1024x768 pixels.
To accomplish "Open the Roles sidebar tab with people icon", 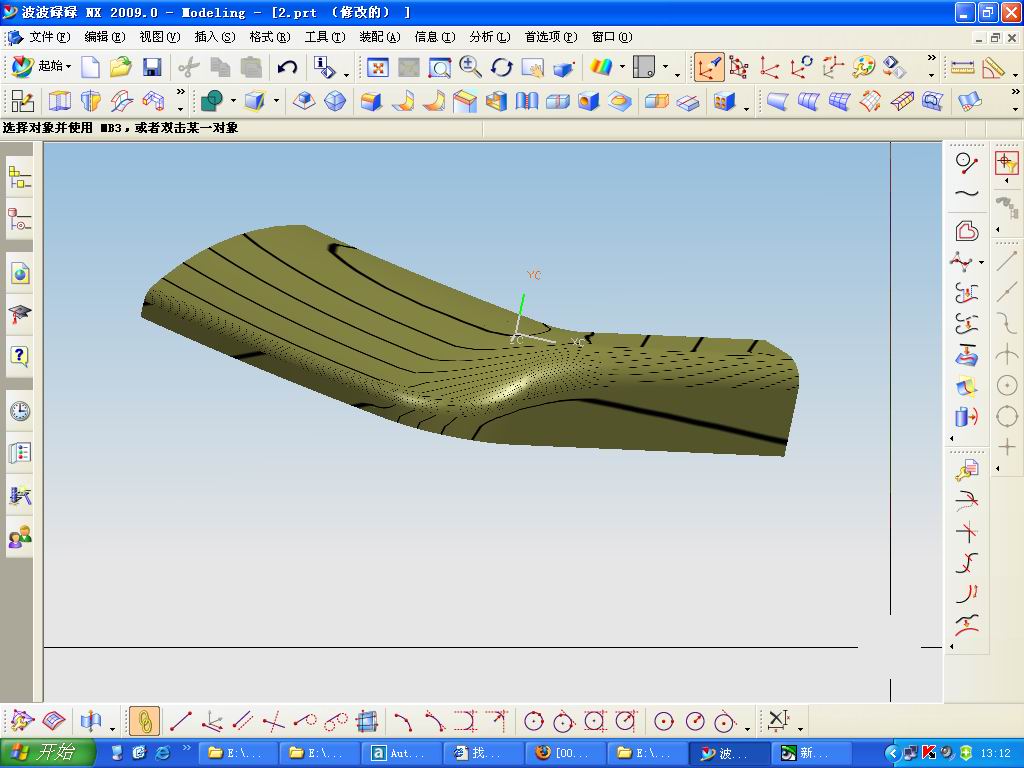I will (x=20, y=537).
